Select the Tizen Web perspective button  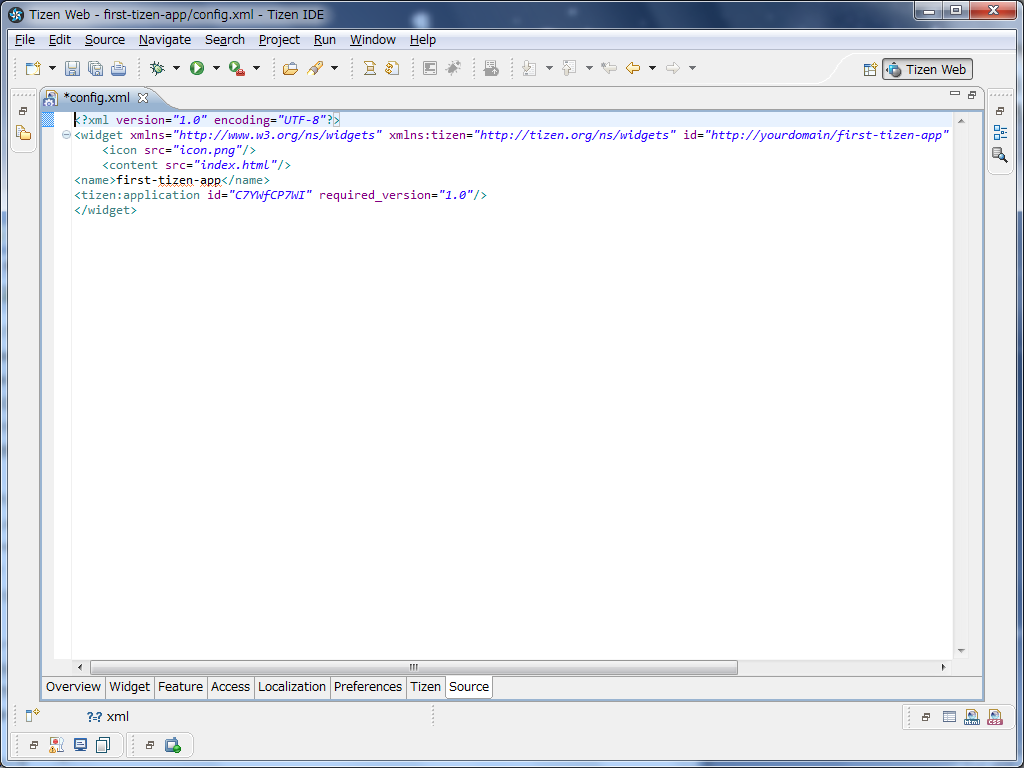tap(927, 69)
